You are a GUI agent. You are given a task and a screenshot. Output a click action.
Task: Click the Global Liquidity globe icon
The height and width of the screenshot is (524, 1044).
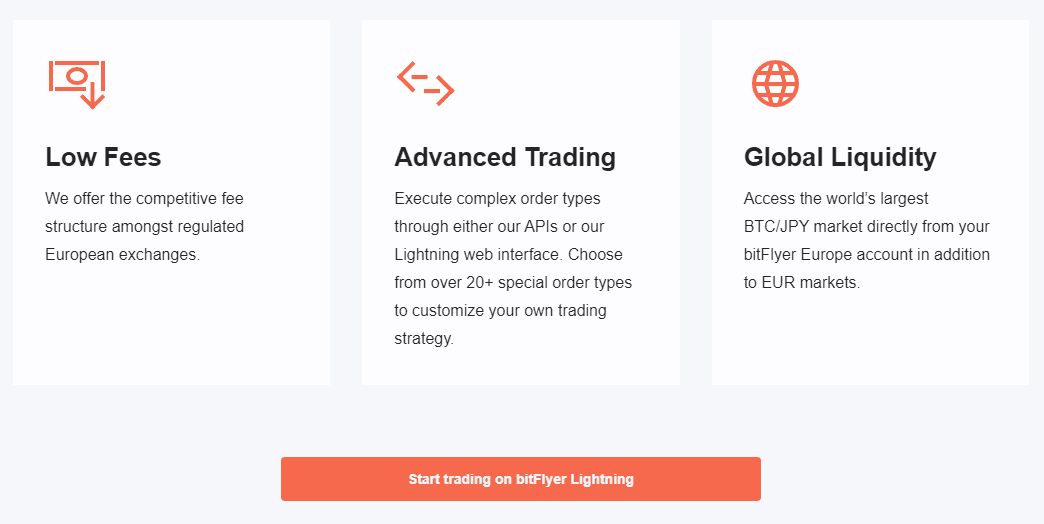tap(775, 83)
